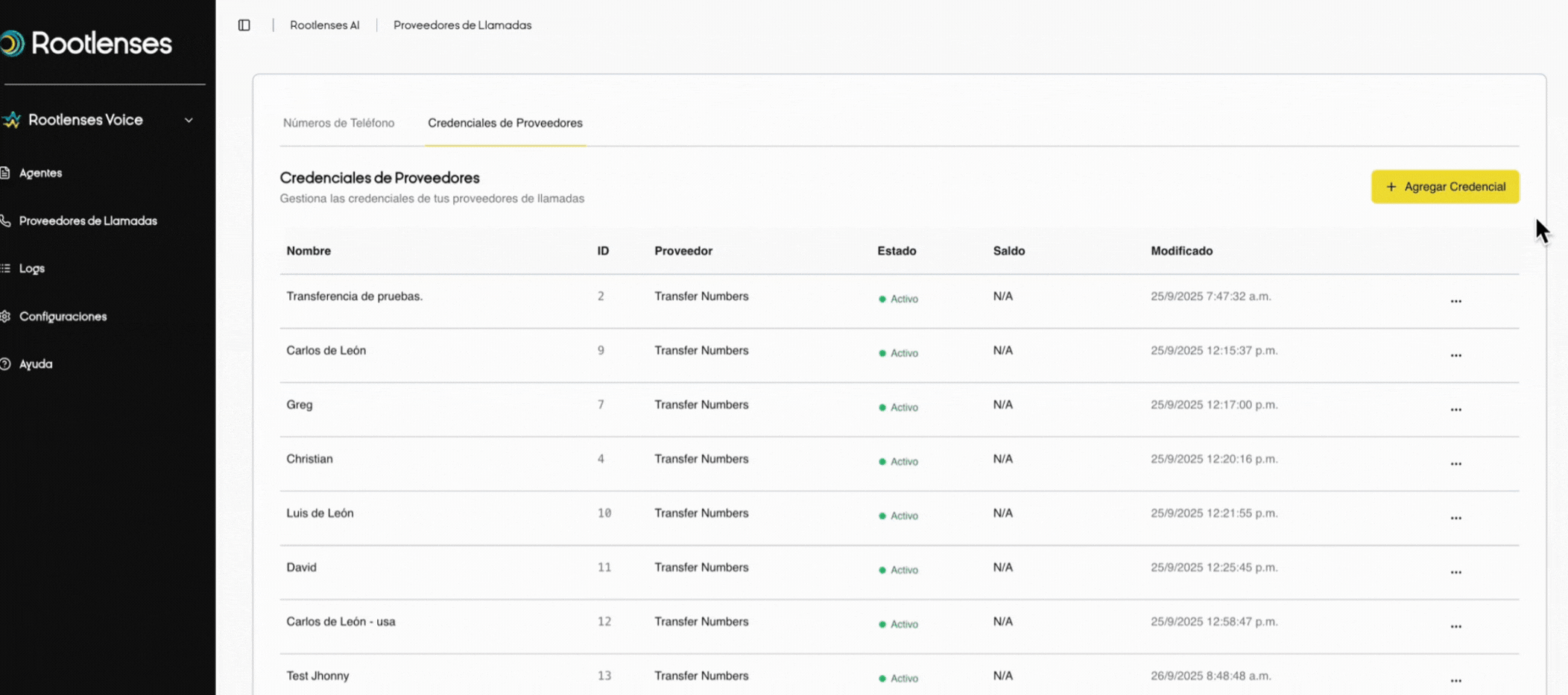Switch to Números de Teléfono tab
Screen dimensions: 1568x695
338,123
